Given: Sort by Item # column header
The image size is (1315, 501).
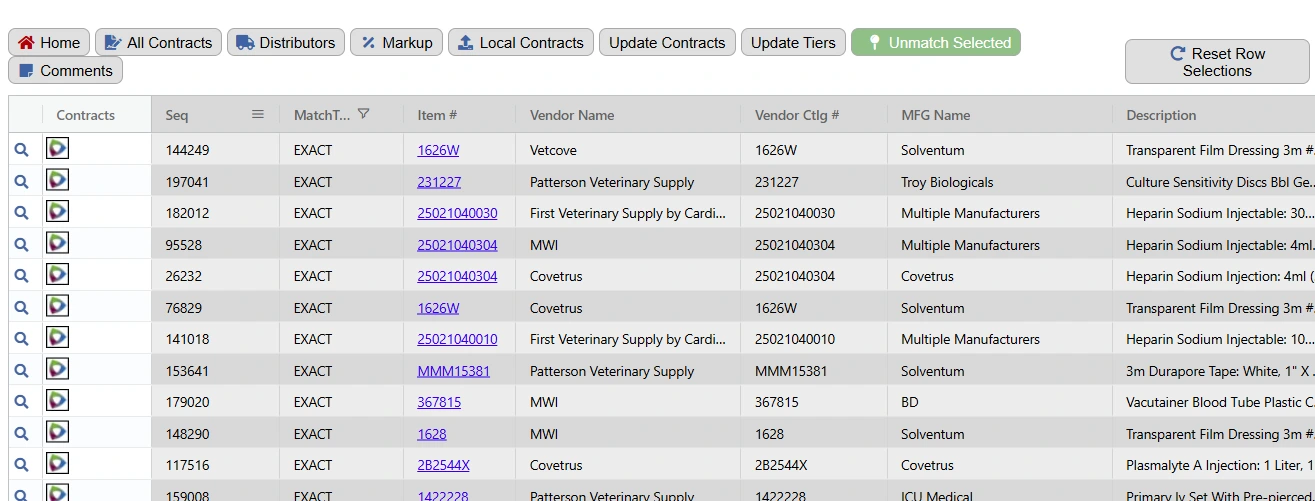Looking at the screenshot, I should [437, 115].
